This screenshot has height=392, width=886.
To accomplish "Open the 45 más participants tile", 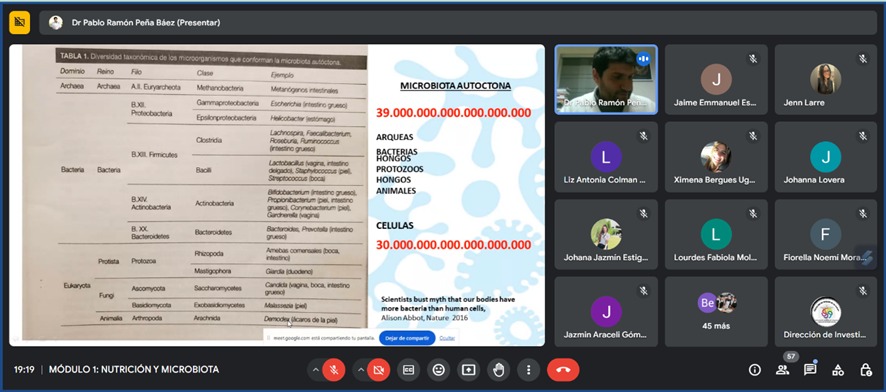I will point(716,311).
